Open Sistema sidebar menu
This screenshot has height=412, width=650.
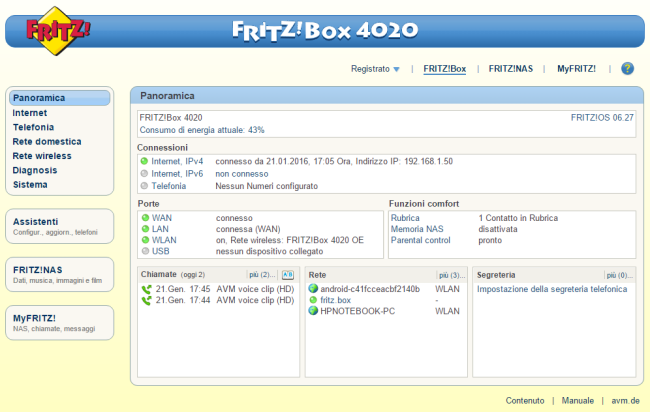30,185
